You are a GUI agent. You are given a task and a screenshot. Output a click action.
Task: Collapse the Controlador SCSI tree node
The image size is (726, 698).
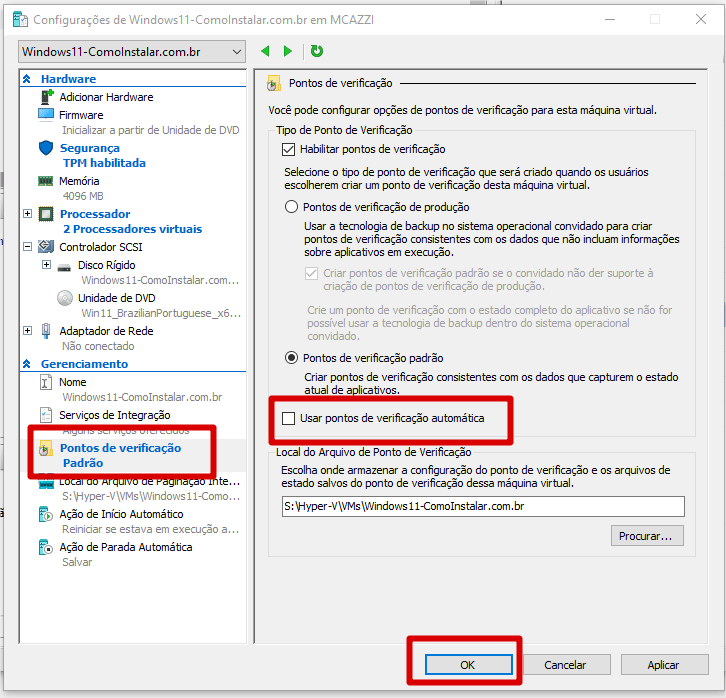click(28, 247)
